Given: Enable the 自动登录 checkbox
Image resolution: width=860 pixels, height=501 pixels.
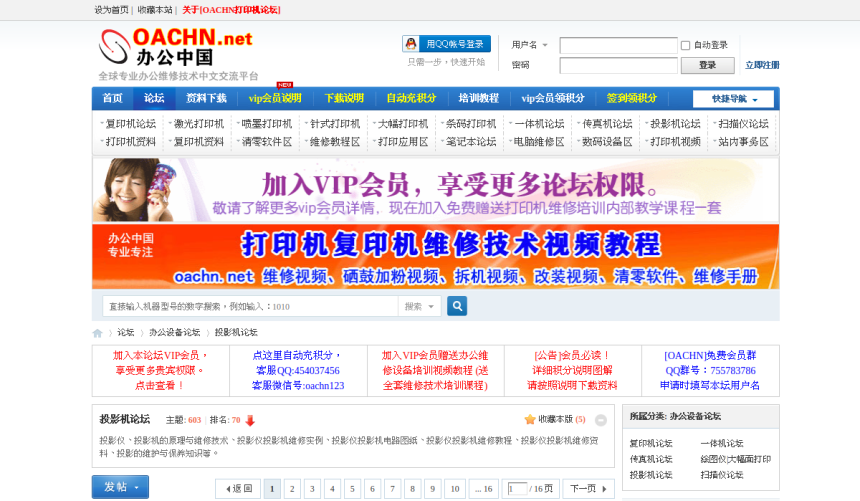Looking at the screenshot, I should (685, 45).
